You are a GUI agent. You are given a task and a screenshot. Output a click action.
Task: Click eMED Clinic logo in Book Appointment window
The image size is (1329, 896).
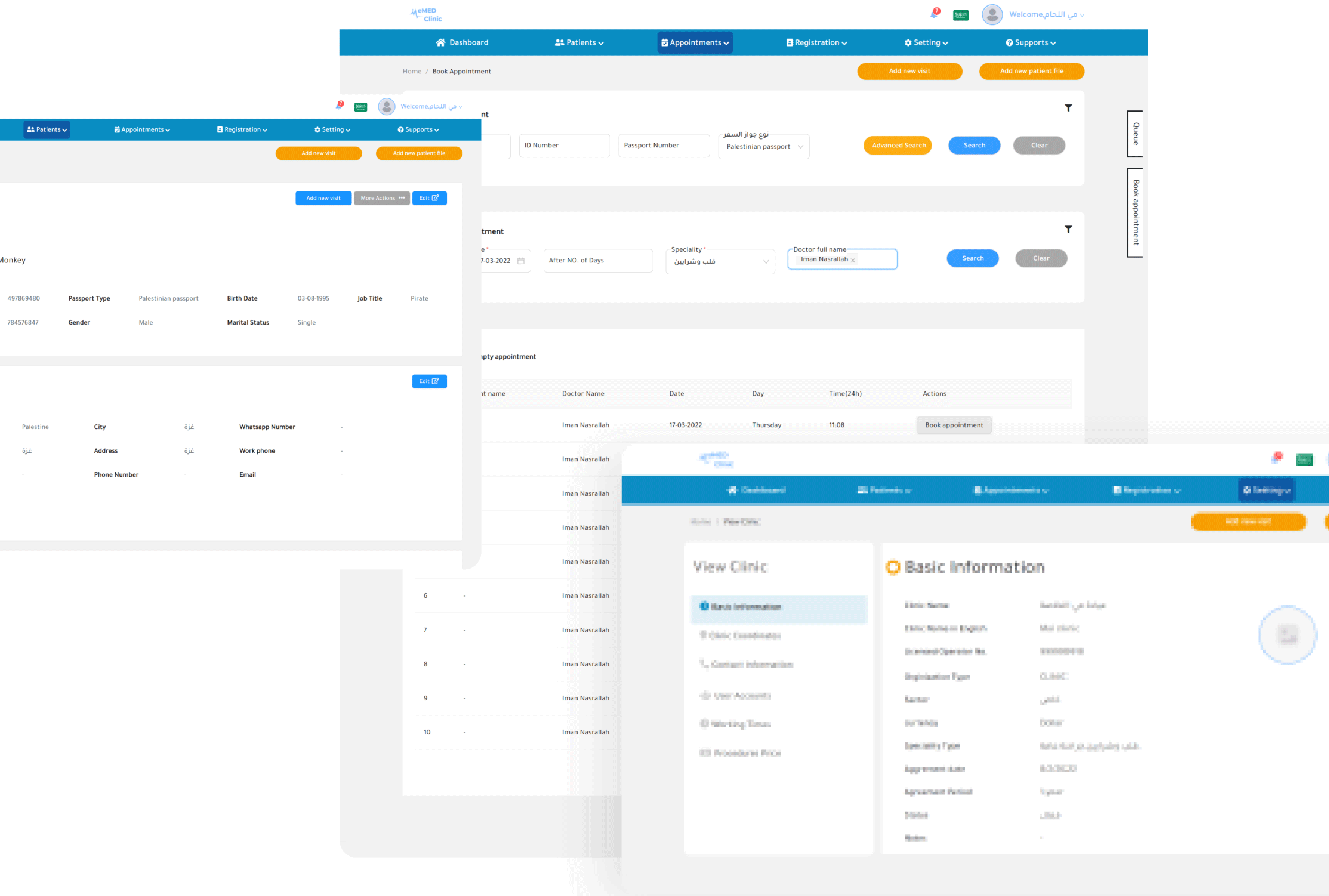pos(426,15)
